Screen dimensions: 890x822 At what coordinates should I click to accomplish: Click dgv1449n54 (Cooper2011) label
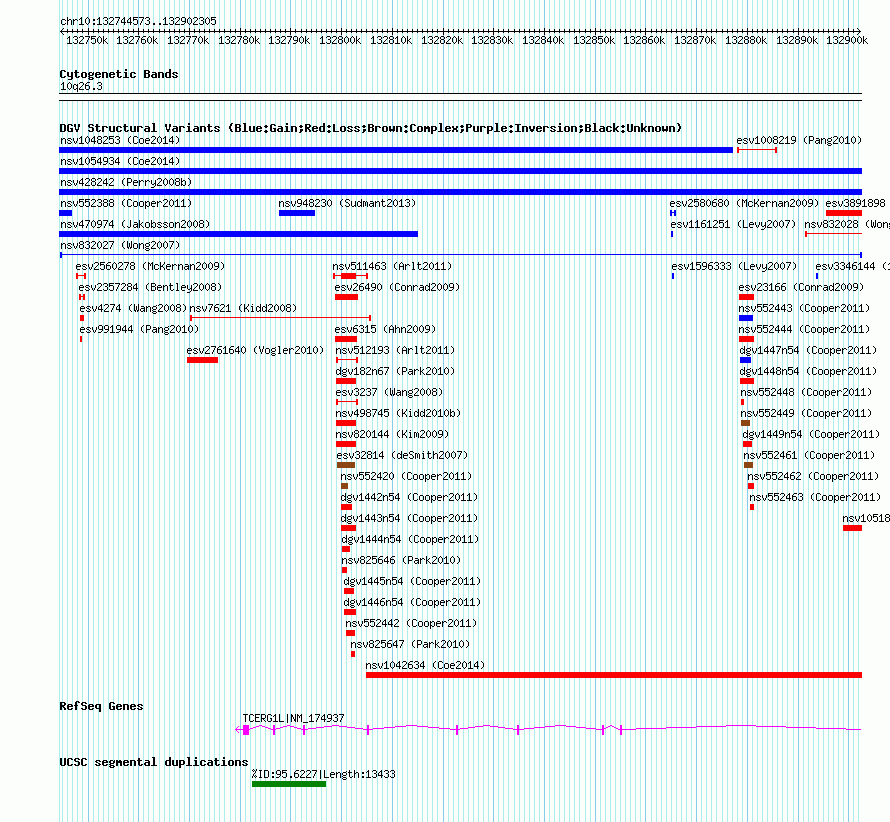pos(811,434)
